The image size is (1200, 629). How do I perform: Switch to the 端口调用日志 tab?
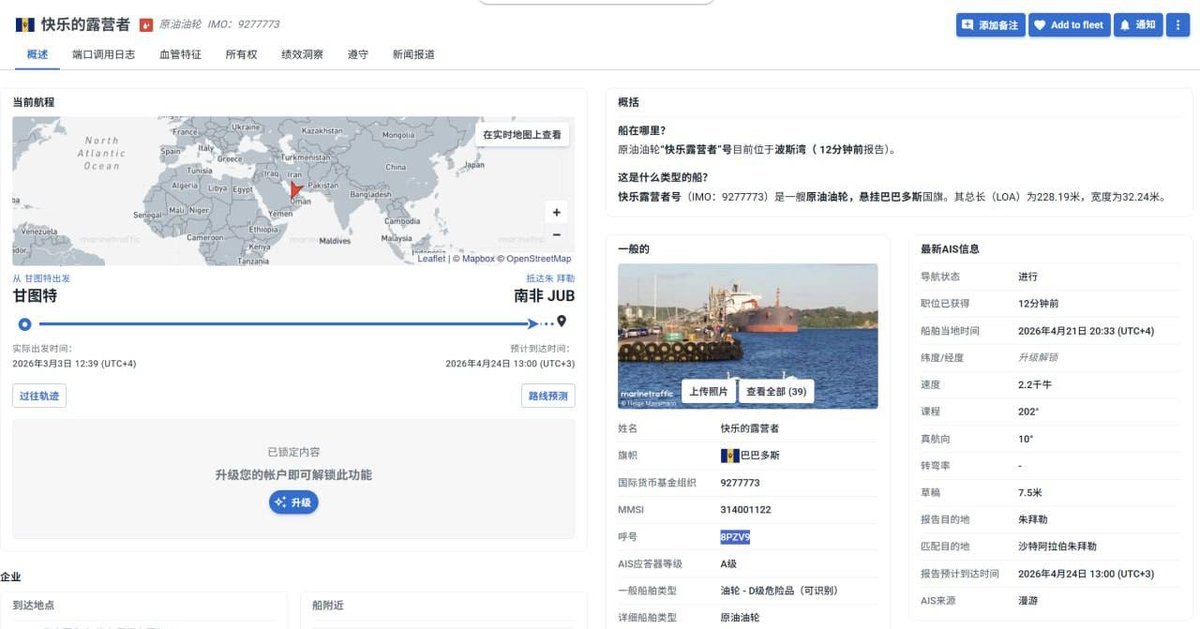click(104, 54)
